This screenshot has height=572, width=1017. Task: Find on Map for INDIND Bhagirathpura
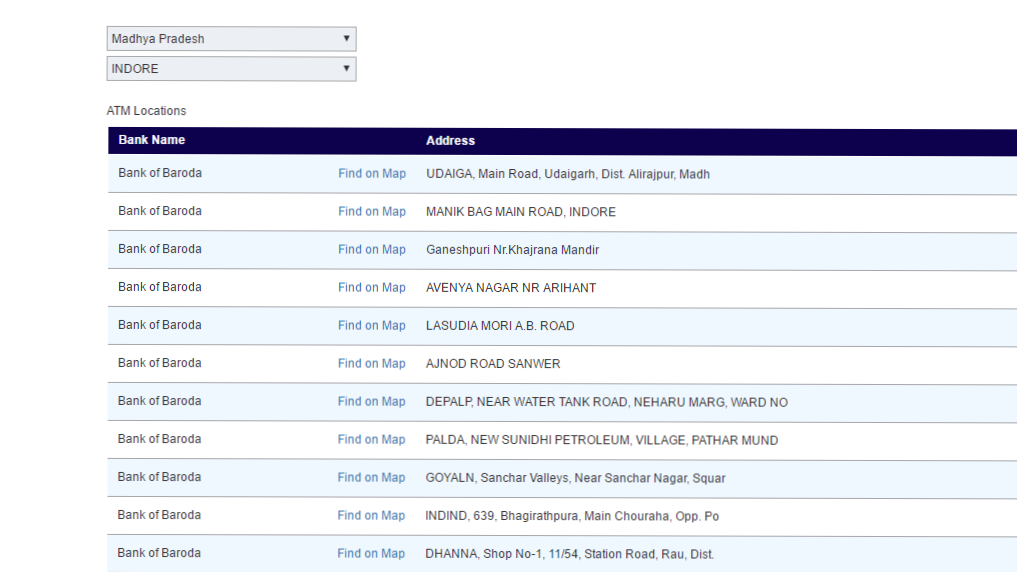(371, 516)
